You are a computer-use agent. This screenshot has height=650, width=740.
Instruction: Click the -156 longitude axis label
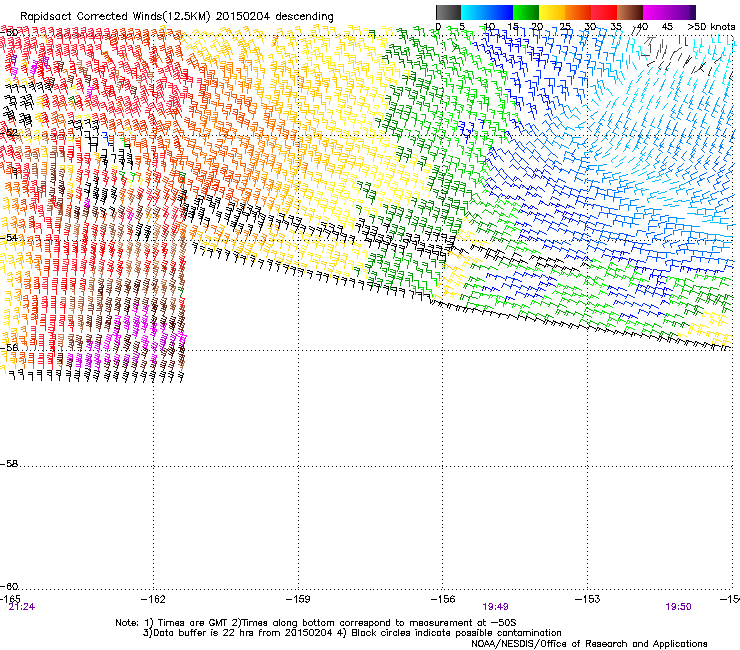tap(443, 599)
